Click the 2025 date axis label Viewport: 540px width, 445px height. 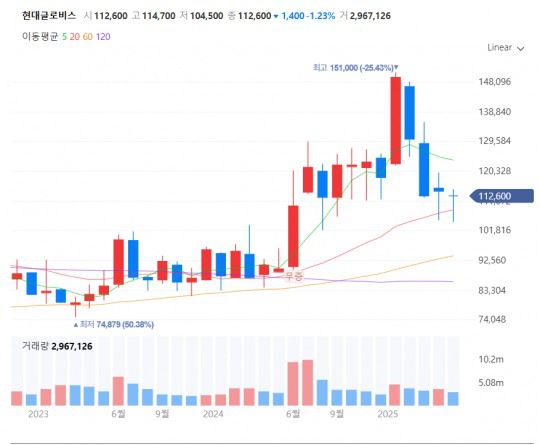point(388,414)
